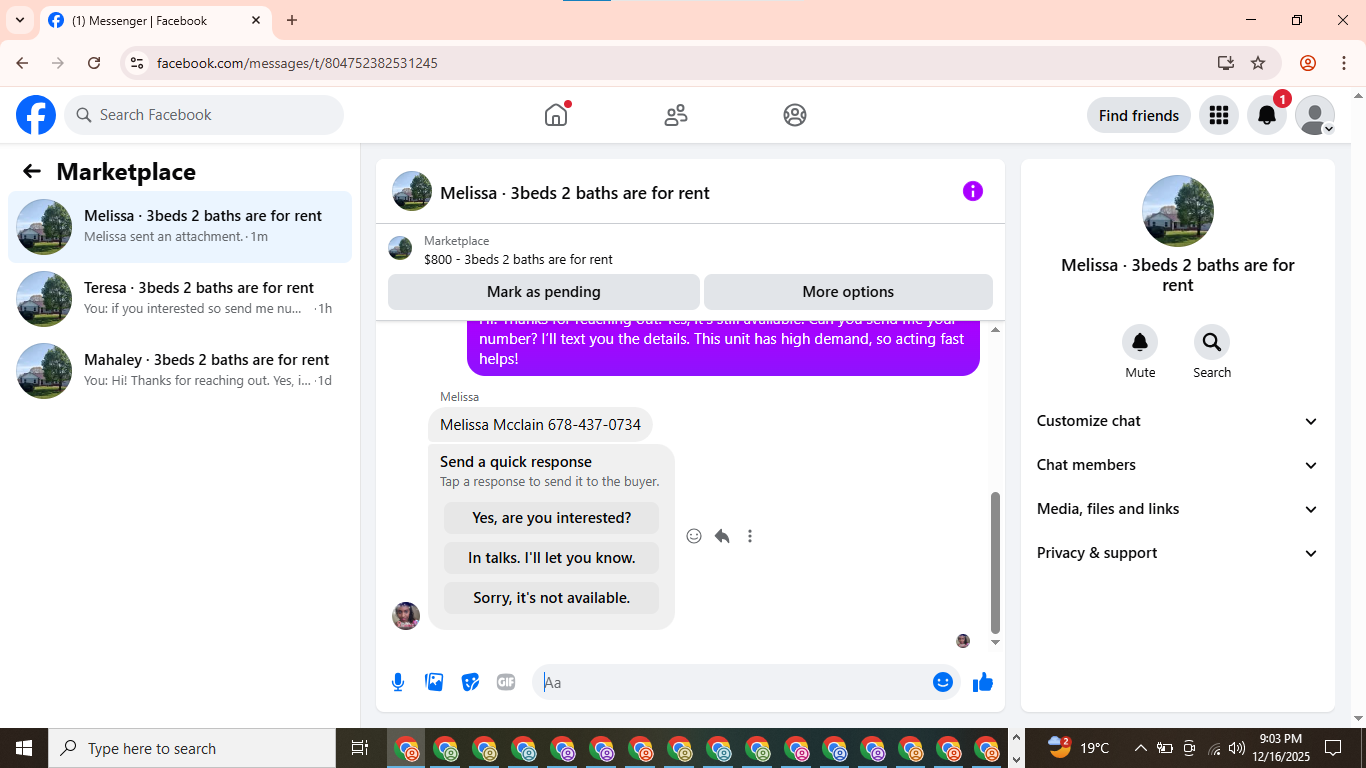Image resolution: width=1366 pixels, height=768 pixels.
Task: Open the emoji picker in message box
Action: pos(942,682)
